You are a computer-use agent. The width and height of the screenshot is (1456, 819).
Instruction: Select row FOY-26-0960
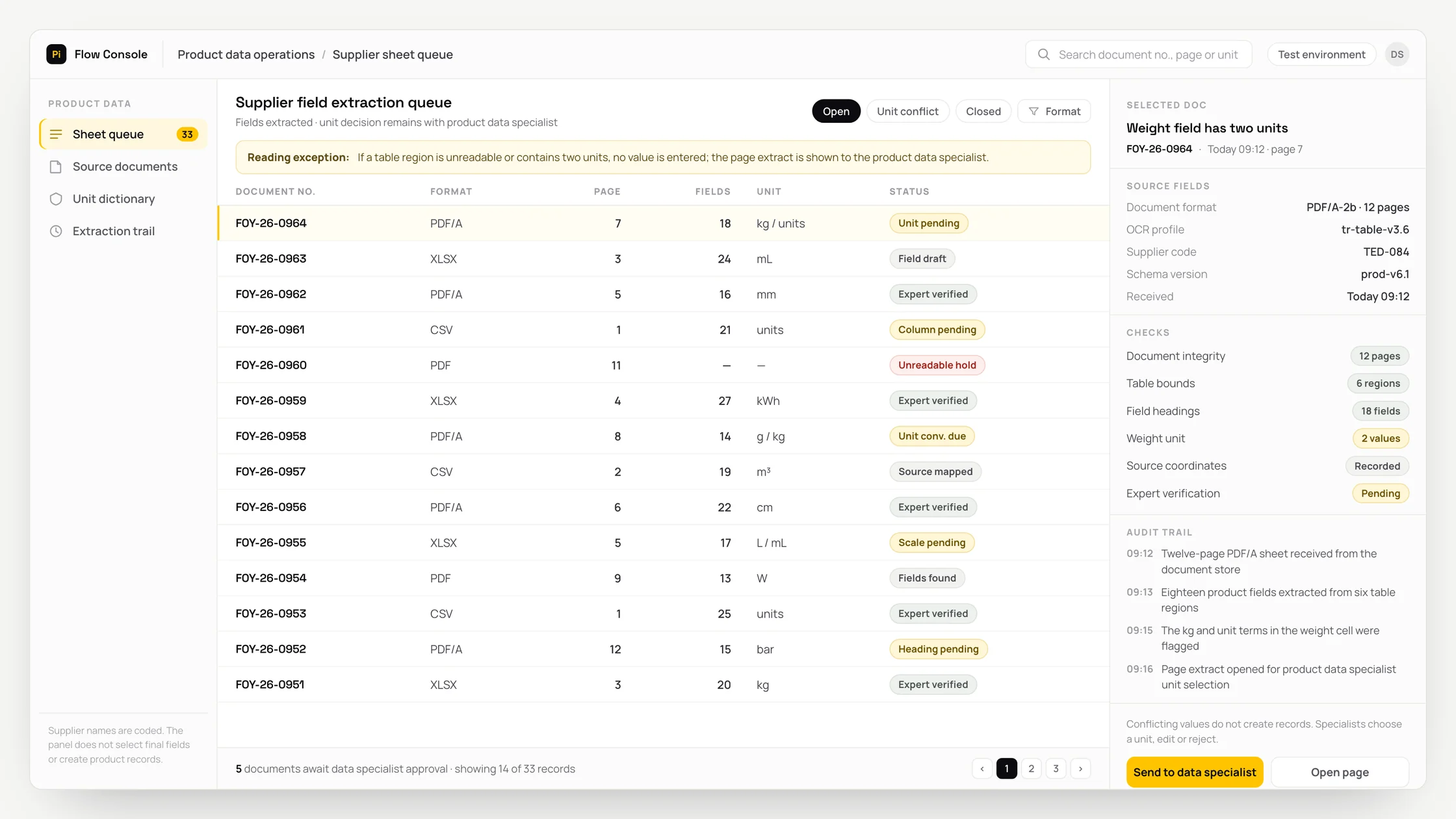click(x=663, y=365)
